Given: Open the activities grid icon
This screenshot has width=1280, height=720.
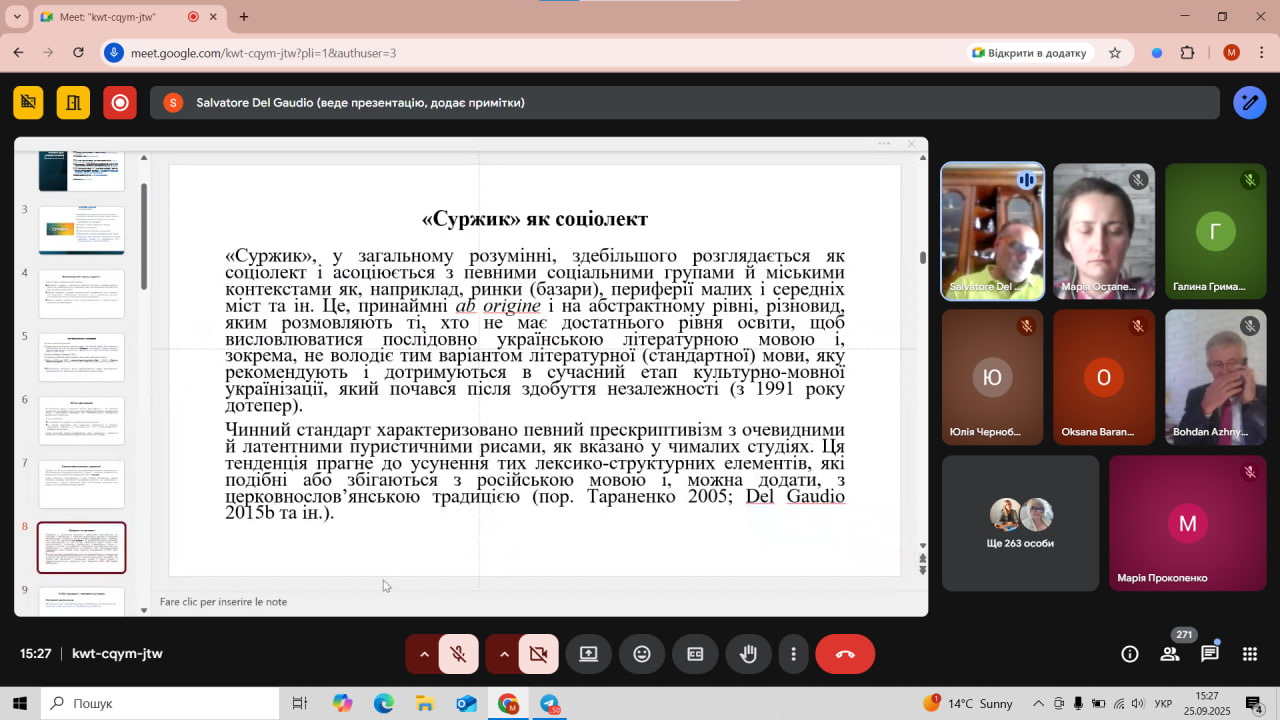Looking at the screenshot, I should coord(1249,654).
